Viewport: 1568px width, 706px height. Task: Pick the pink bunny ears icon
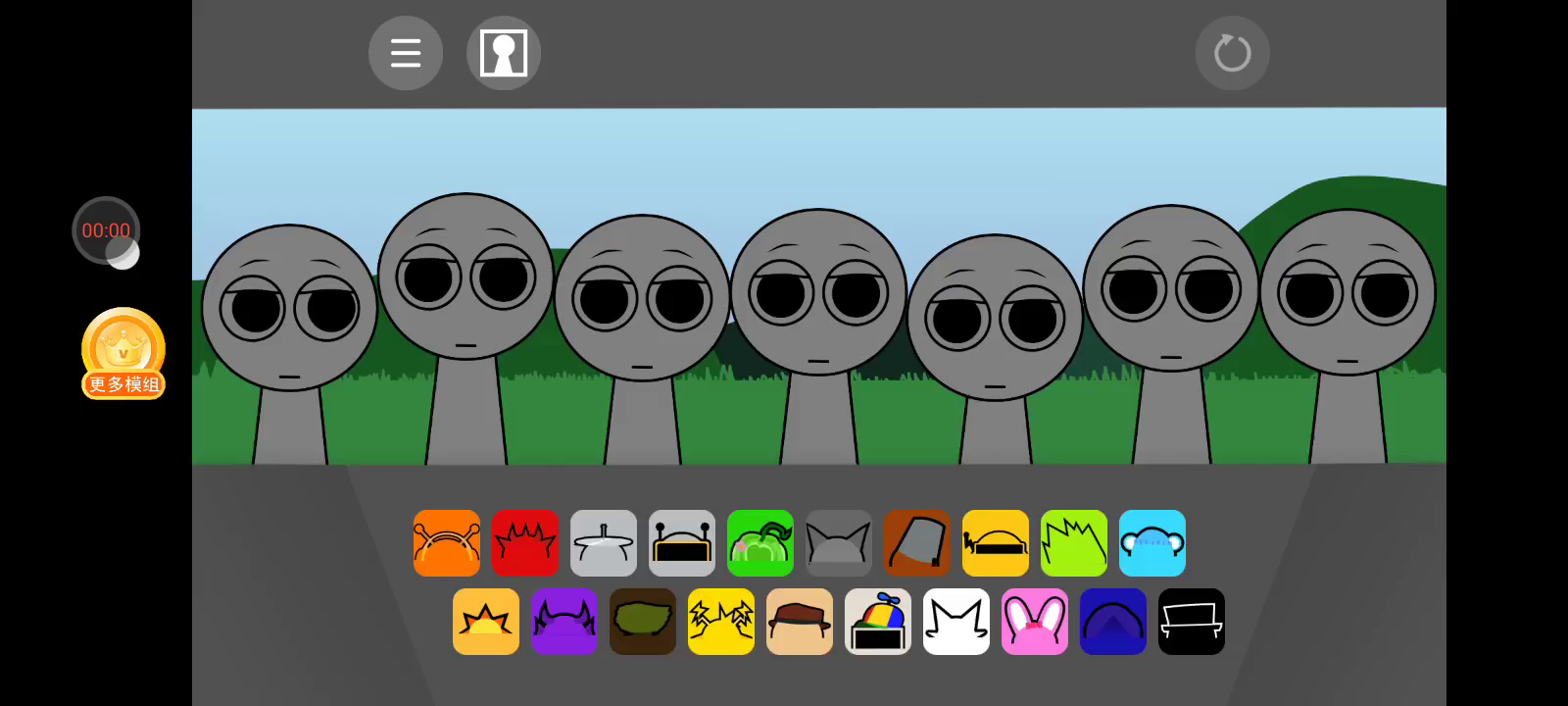tap(1035, 622)
